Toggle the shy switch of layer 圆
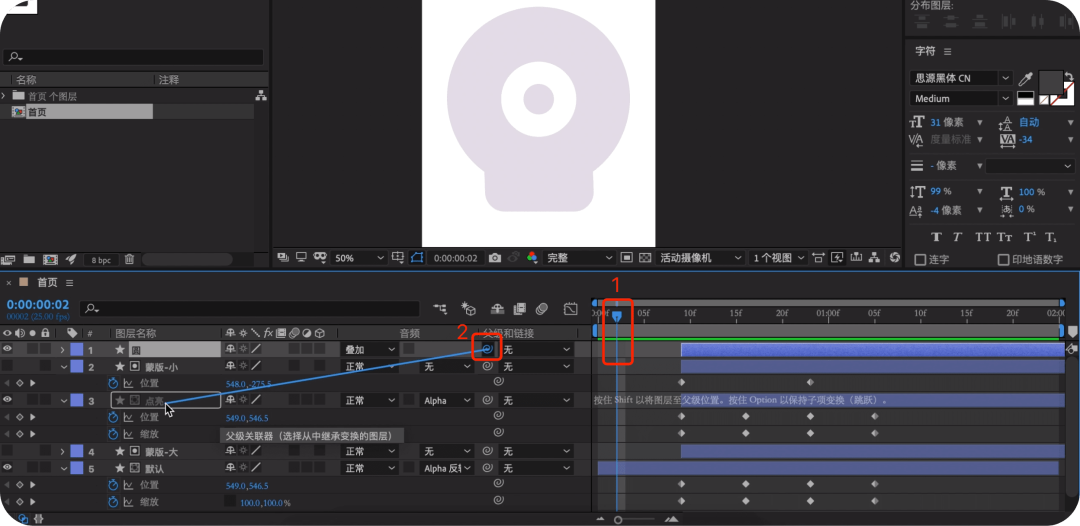Image resolution: width=1080 pixels, height=526 pixels. pyautogui.click(x=230, y=350)
